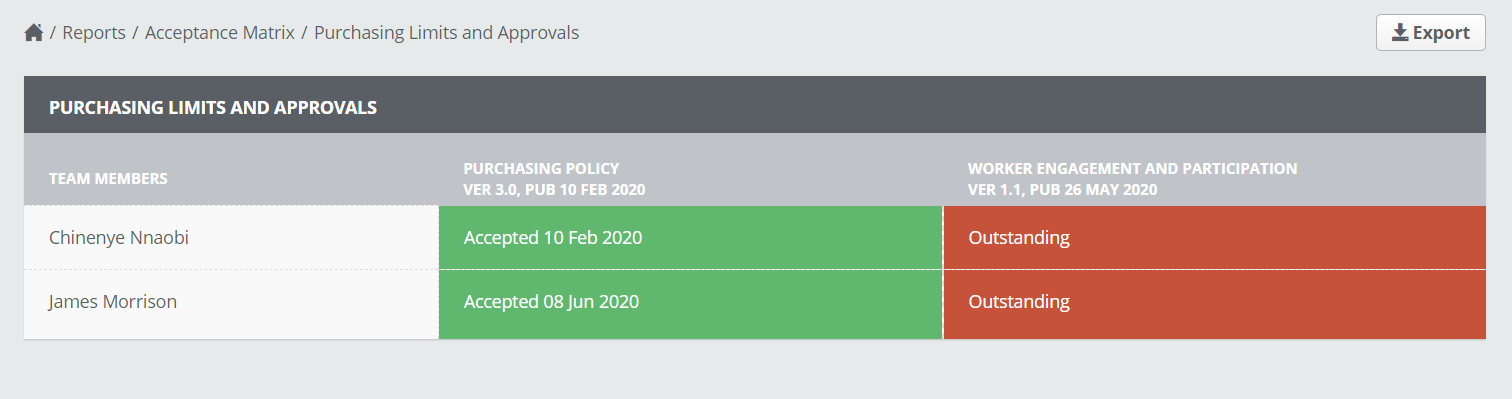Open the Acceptance Matrix breadcrumb link
Image resolution: width=1512 pixels, height=399 pixels.
click(x=220, y=33)
